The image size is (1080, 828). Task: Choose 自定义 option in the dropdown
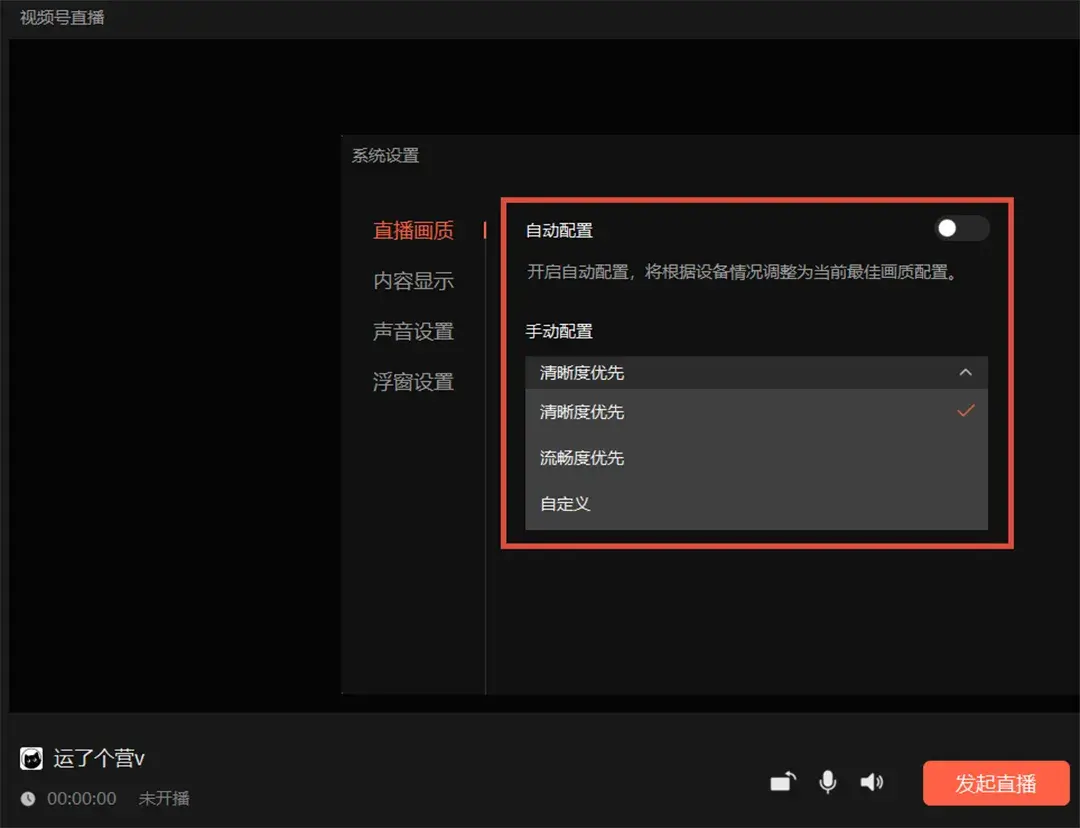pos(565,504)
